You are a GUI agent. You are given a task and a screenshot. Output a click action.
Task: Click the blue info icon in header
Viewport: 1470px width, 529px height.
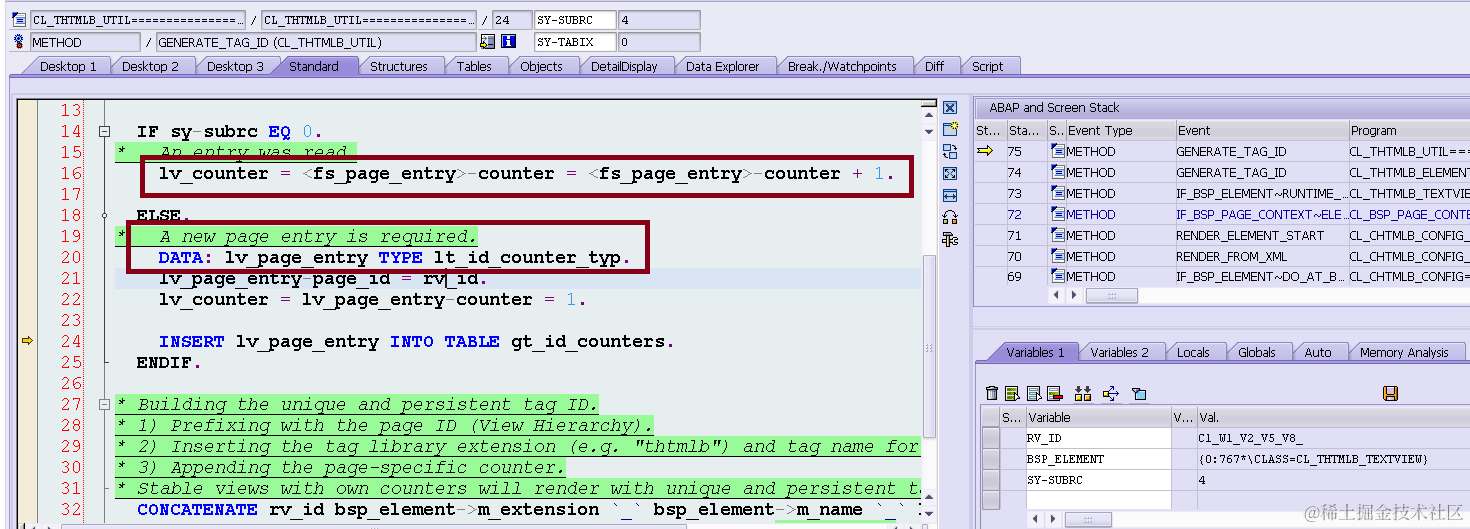(508, 42)
